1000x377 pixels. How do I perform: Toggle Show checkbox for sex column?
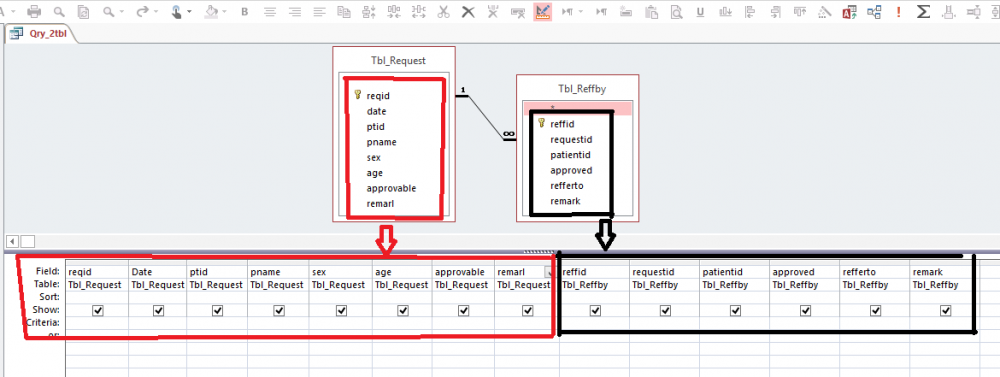pyautogui.click(x=341, y=311)
